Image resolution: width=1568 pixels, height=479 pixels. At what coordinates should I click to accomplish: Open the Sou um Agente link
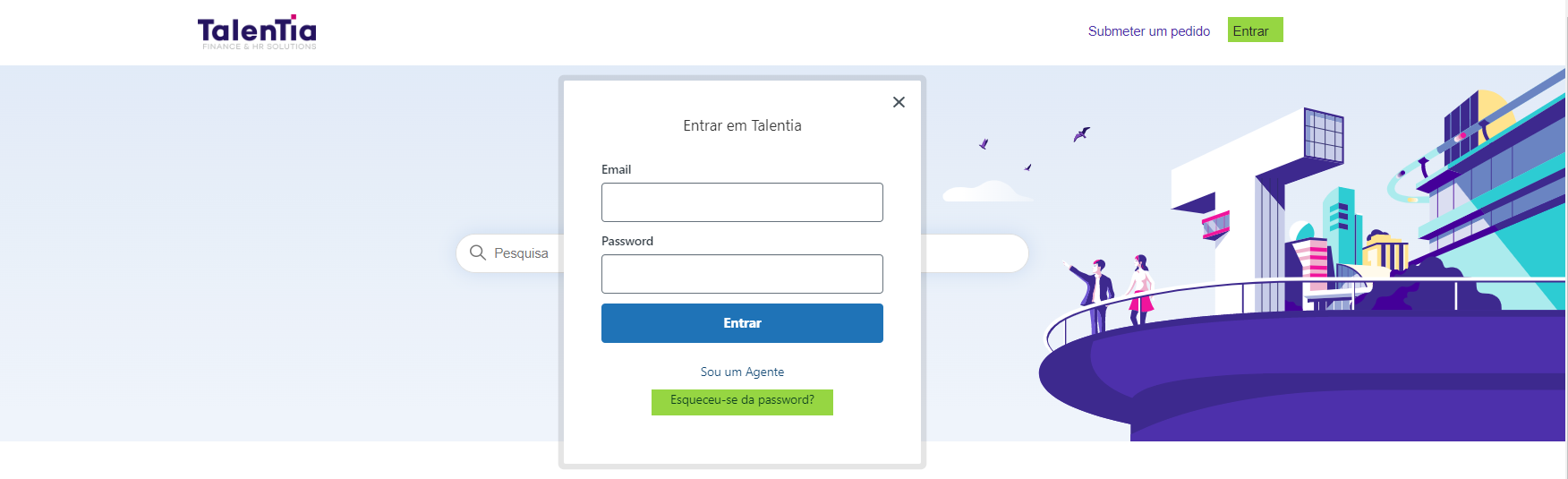(742, 372)
